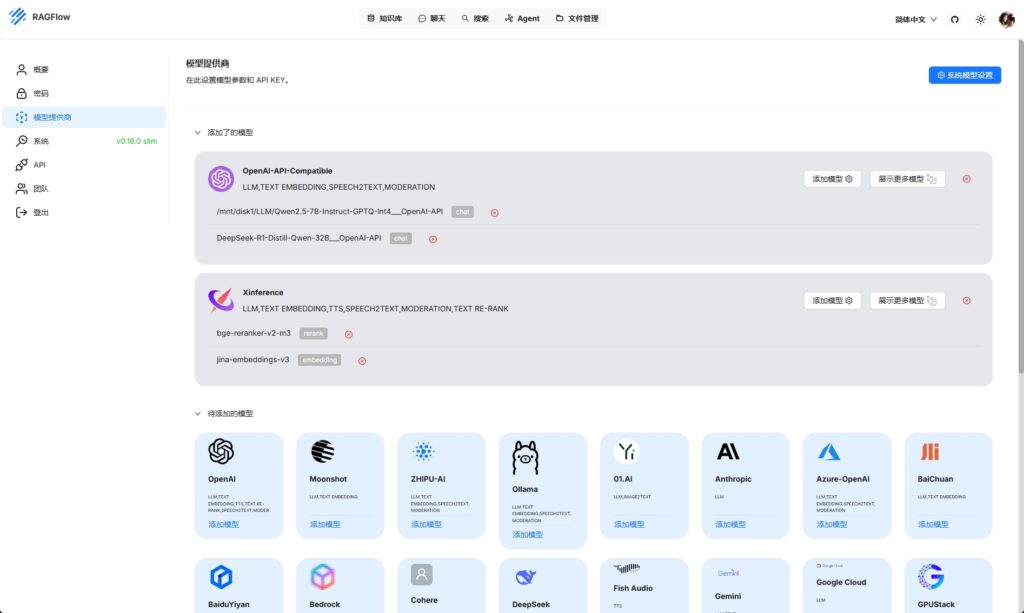Remove the jina-embeddings-v3 model

(x=362, y=361)
